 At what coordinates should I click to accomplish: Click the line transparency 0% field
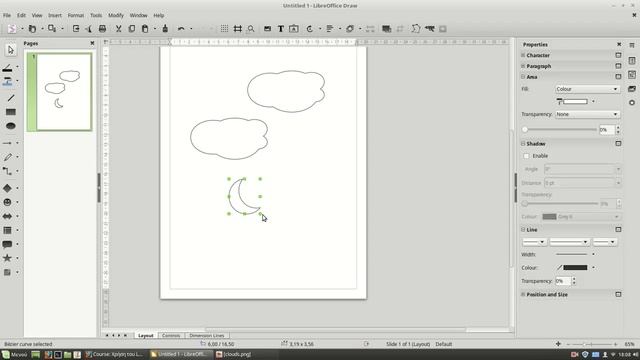(x=563, y=281)
